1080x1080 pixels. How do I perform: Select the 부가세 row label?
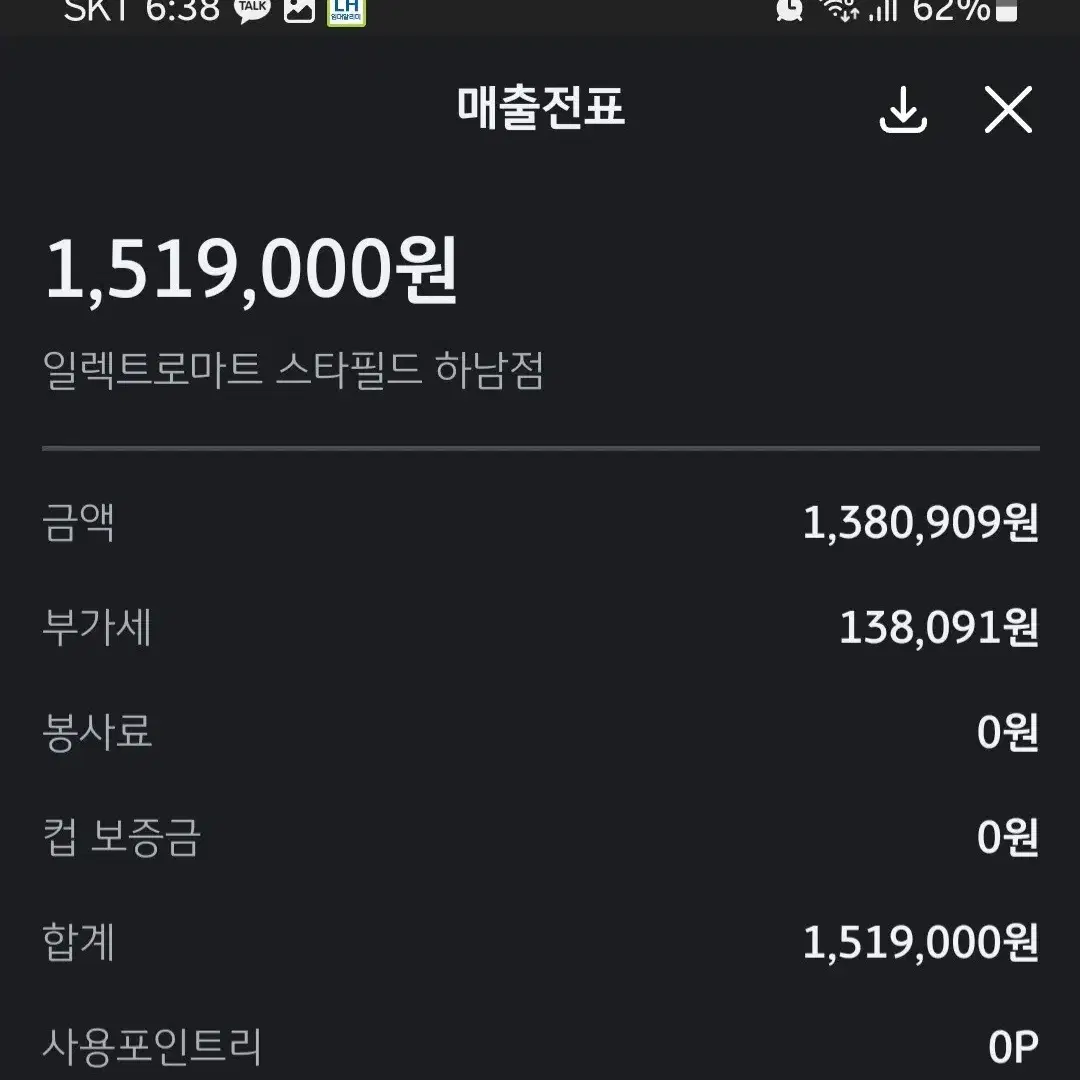coord(96,627)
